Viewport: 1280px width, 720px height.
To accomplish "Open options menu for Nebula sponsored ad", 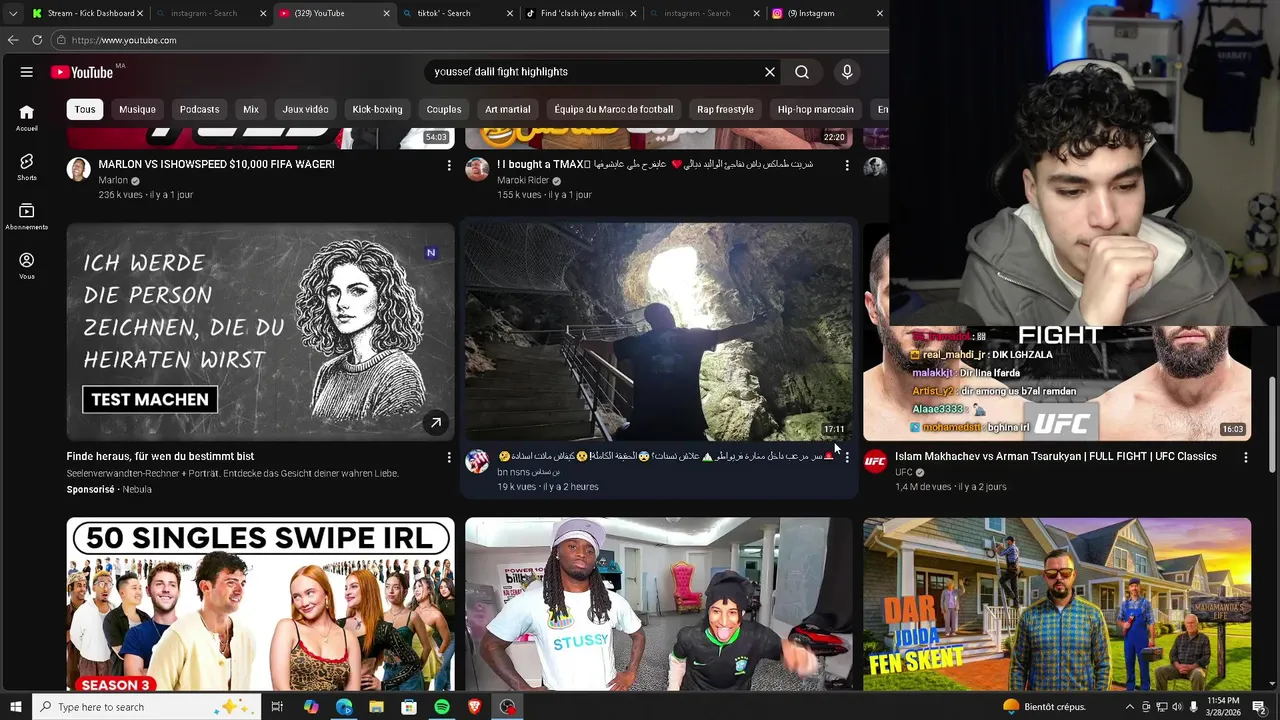I will click(448, 457).
